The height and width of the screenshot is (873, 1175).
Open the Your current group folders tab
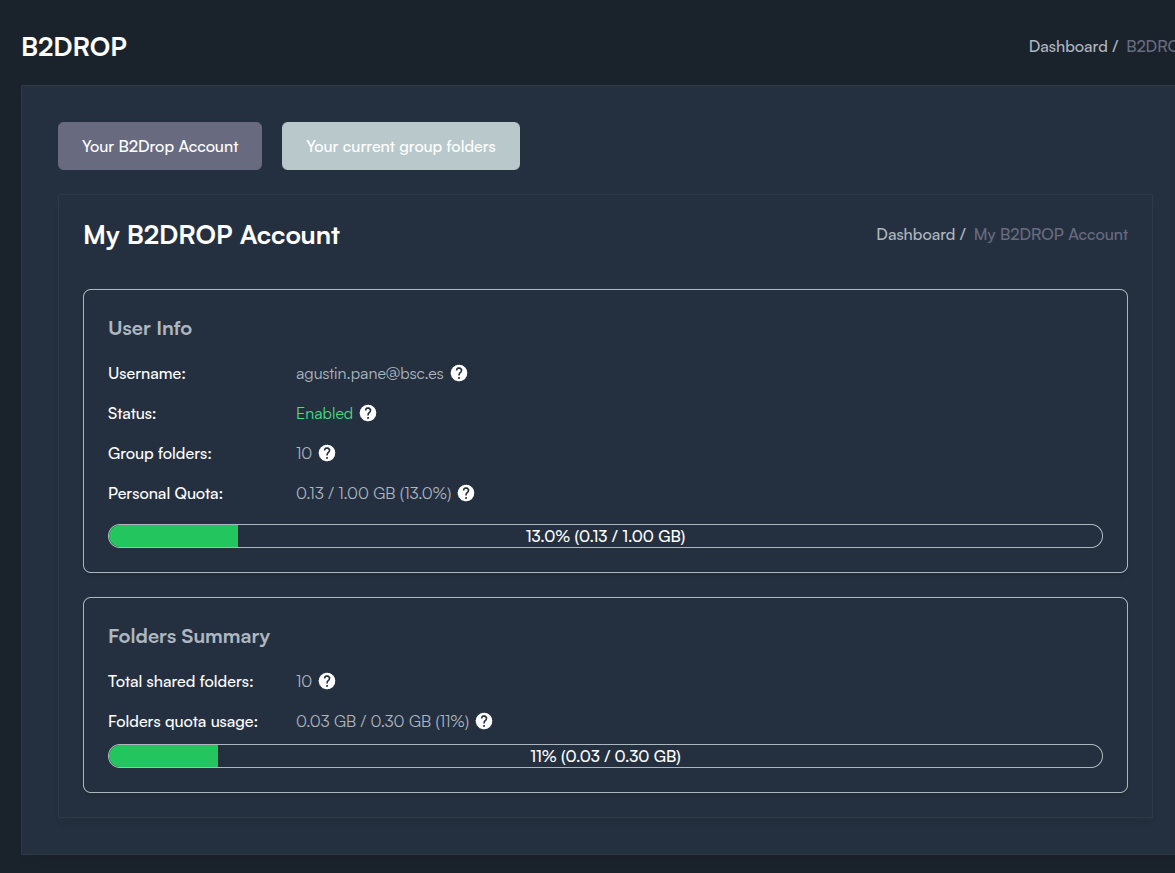(401, 146)
